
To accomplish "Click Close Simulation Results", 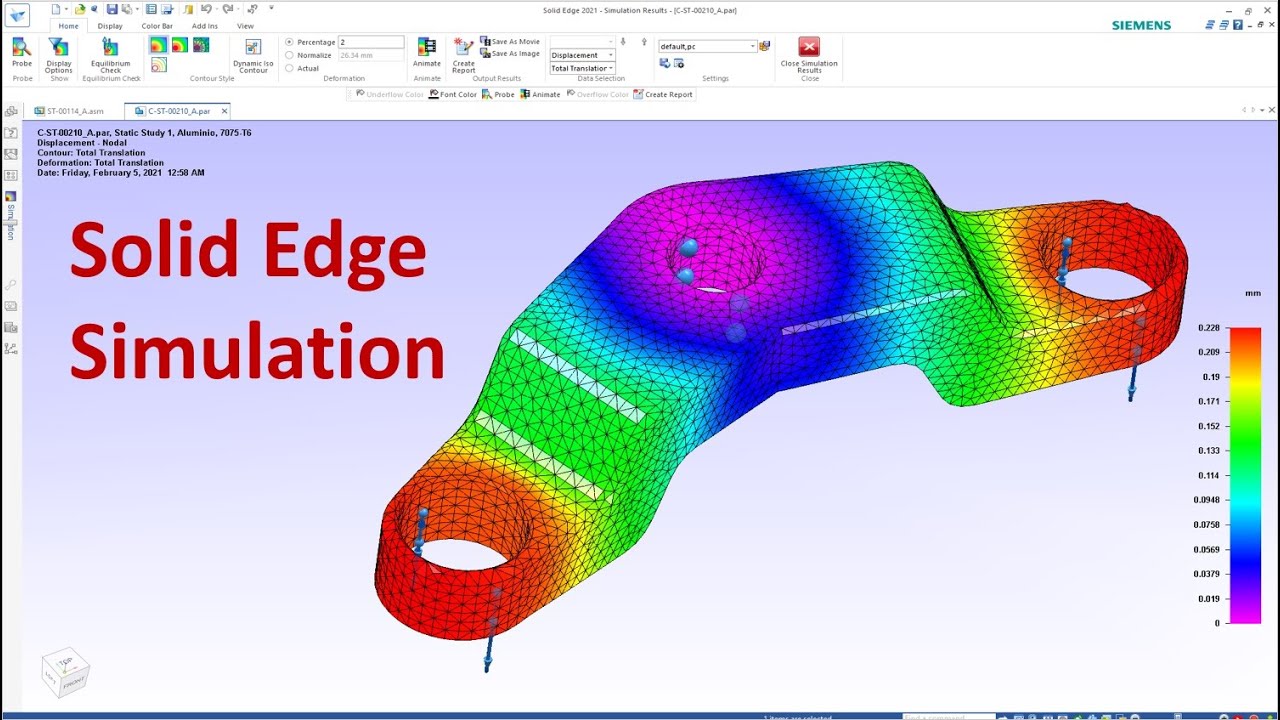I will point(809,55).
